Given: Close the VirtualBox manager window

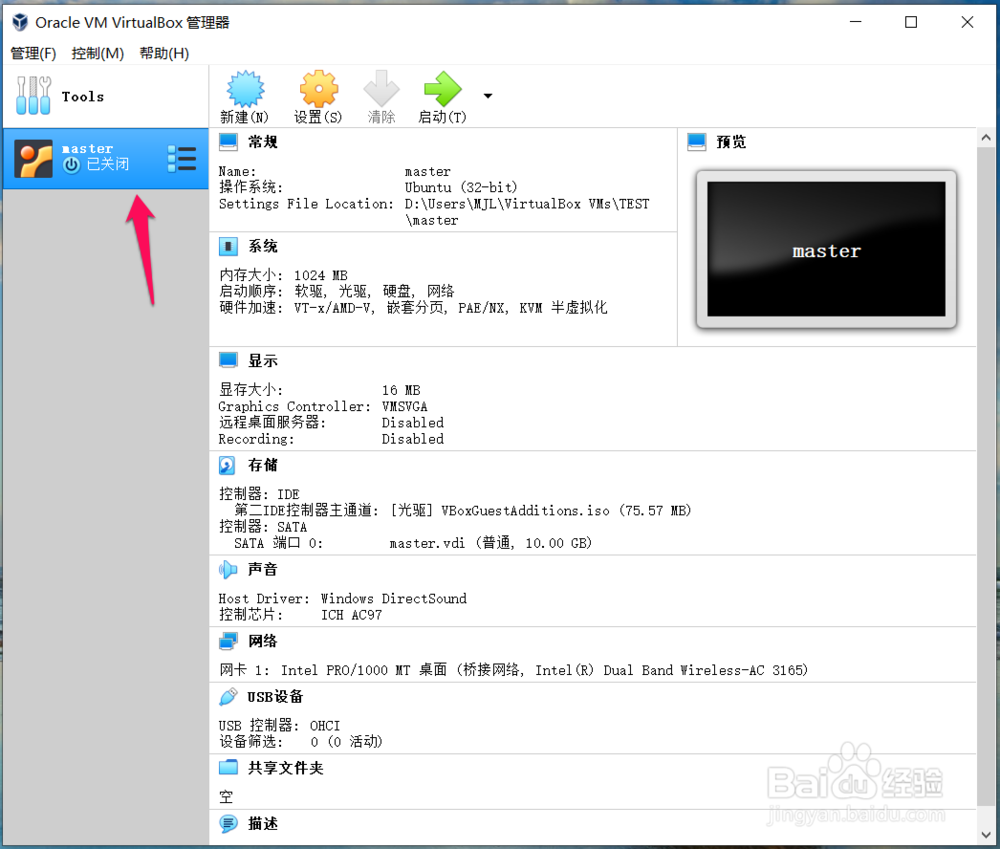Looking at the screenshot, I should tap(967, 22).
